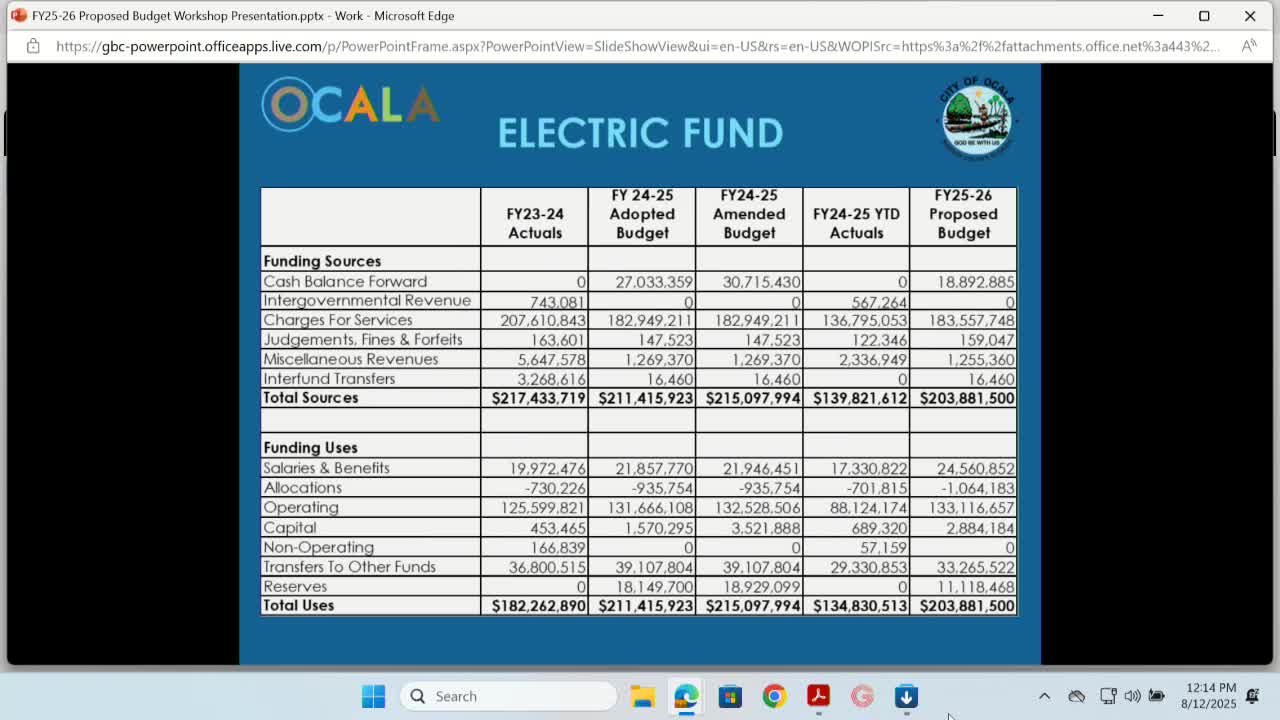Viewport: 1280px width, 720px height.
Task: Click the URL text in the address bar
Action: coord(638,46)
